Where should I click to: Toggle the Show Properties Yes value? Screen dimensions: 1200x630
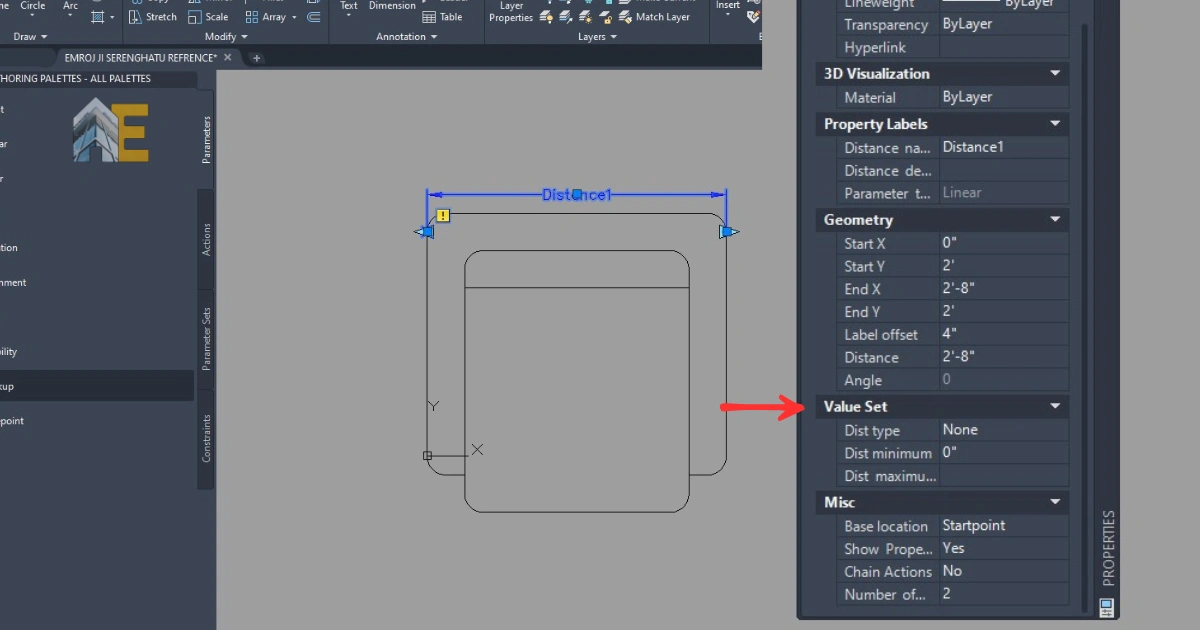1003,548
